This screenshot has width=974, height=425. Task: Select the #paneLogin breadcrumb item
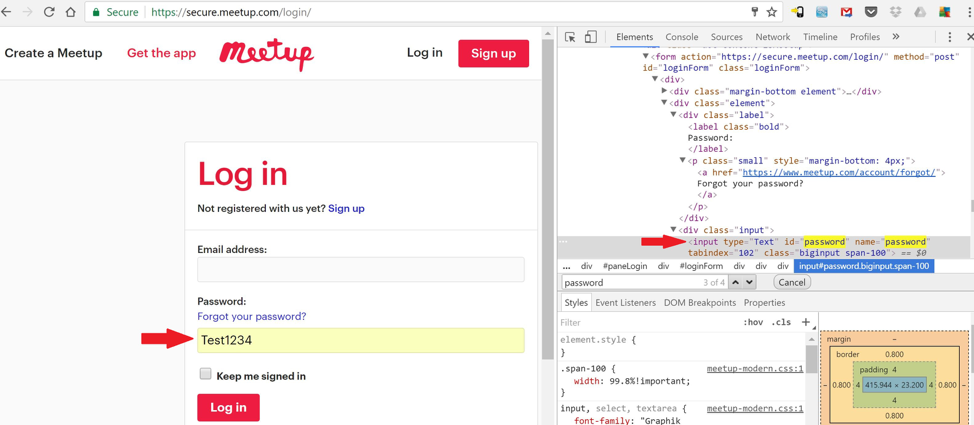(625, 266)
